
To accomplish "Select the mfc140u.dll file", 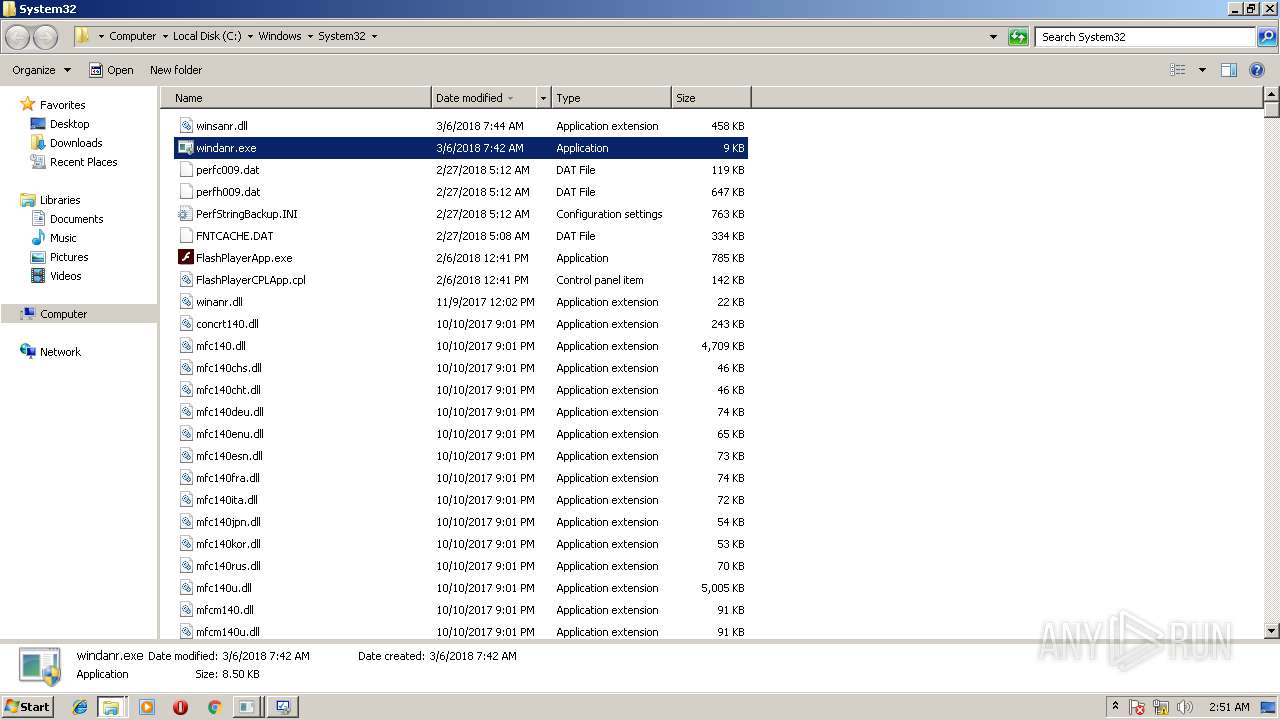I will [461, 588].
